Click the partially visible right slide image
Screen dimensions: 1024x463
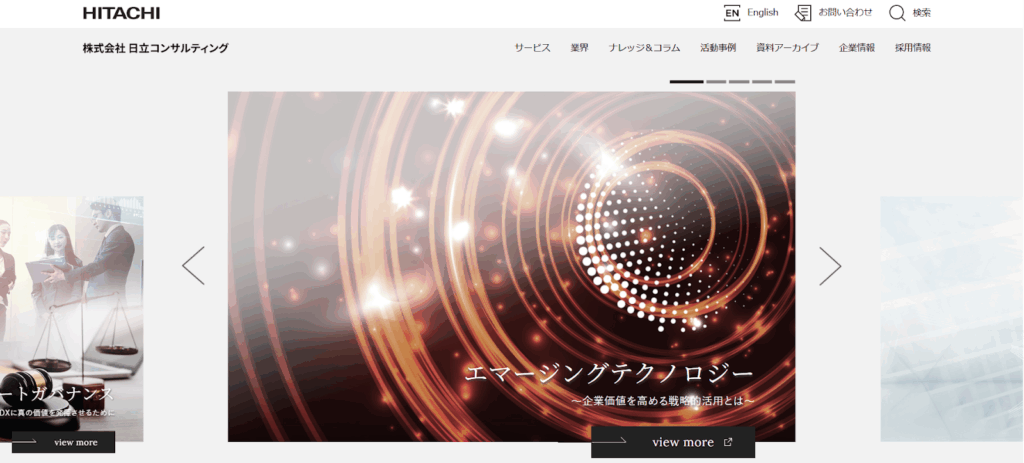[x=951, y=318]
